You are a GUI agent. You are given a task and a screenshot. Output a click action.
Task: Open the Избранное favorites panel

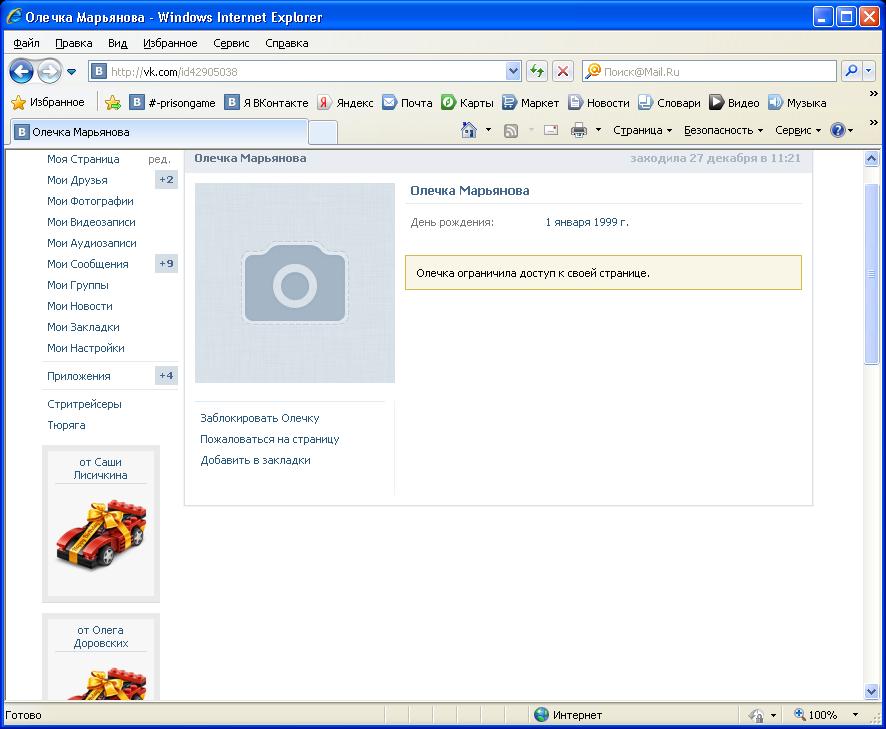click(47, 102)
